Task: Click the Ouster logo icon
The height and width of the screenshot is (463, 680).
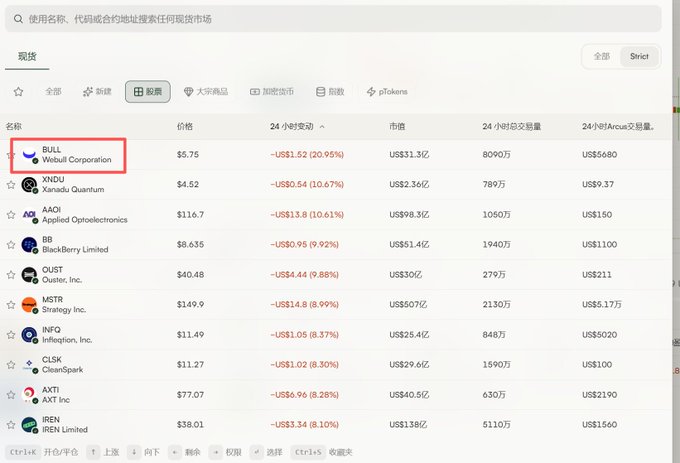Action: [x=29, y=275]
